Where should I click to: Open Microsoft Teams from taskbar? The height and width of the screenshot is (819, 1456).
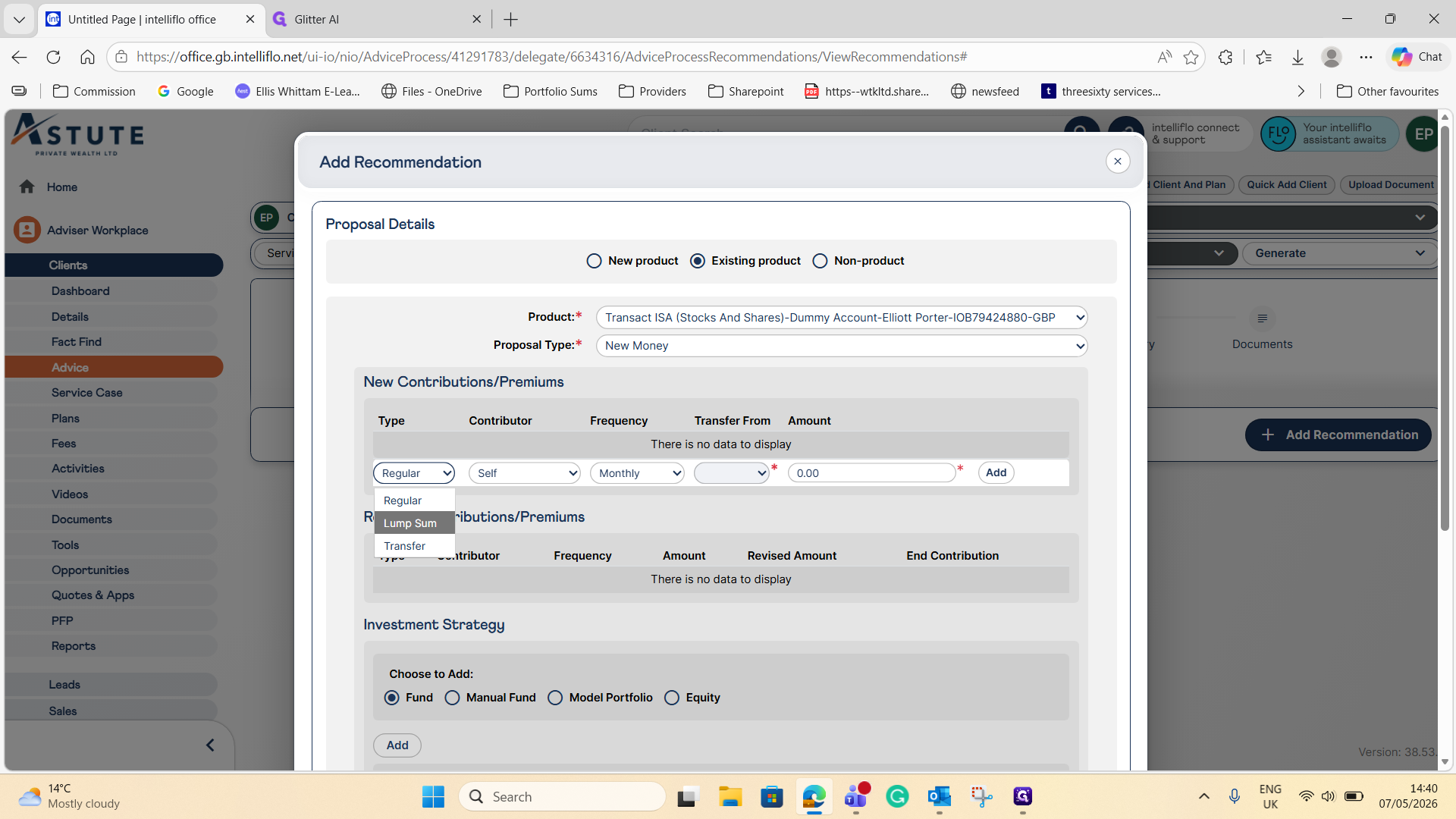855,796
